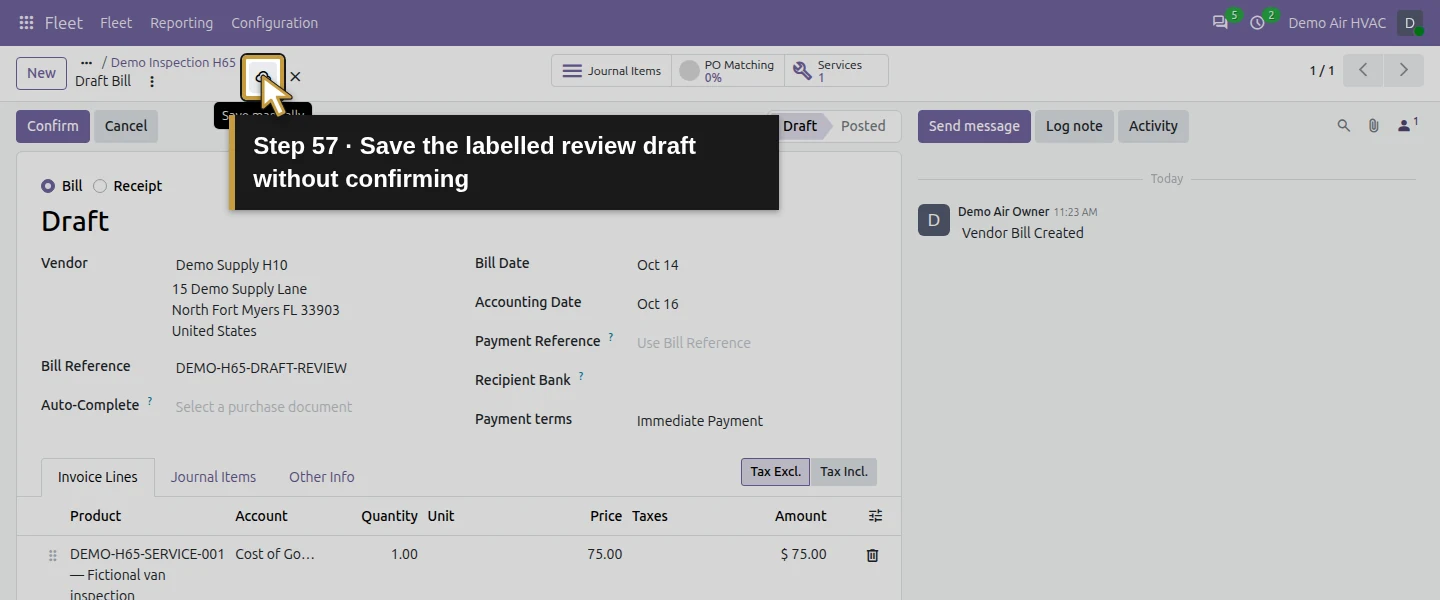The width and height of the screenshot is (1440, 600).
Task: Click the Demo Air Owner avatar in chatter
Action: coord(934,220)
